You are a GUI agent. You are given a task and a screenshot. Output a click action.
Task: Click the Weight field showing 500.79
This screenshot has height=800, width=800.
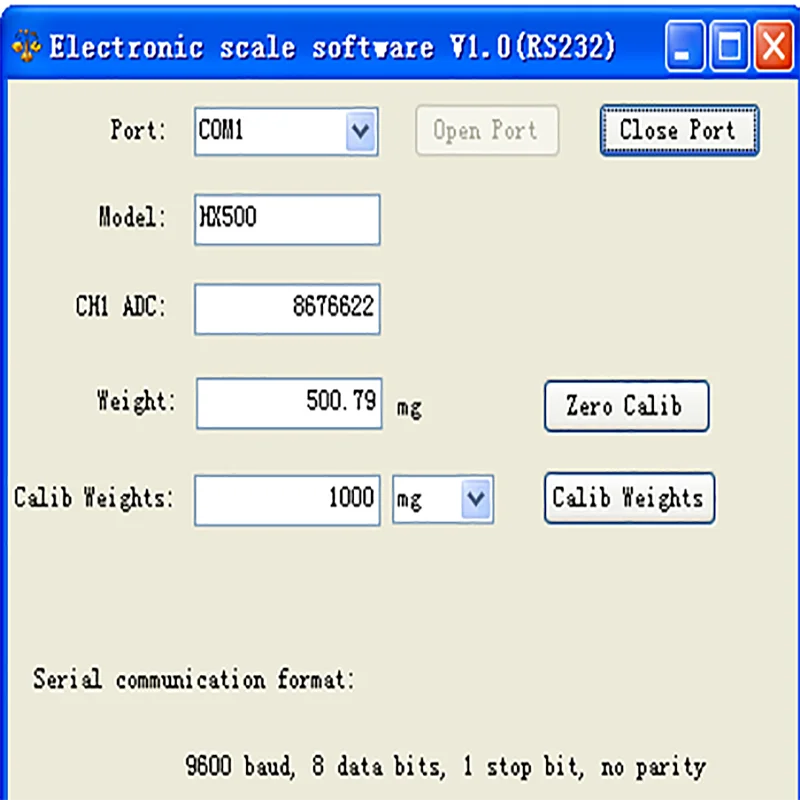pyautogui.click(x=289, y=403)
